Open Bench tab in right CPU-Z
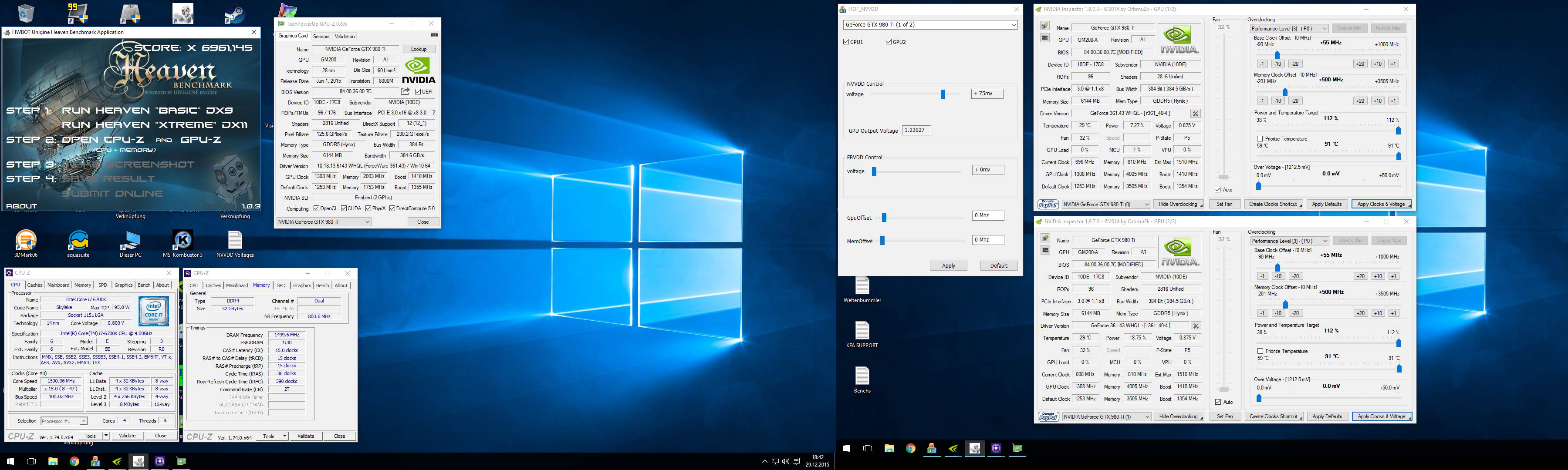 (x=323, y=285)
